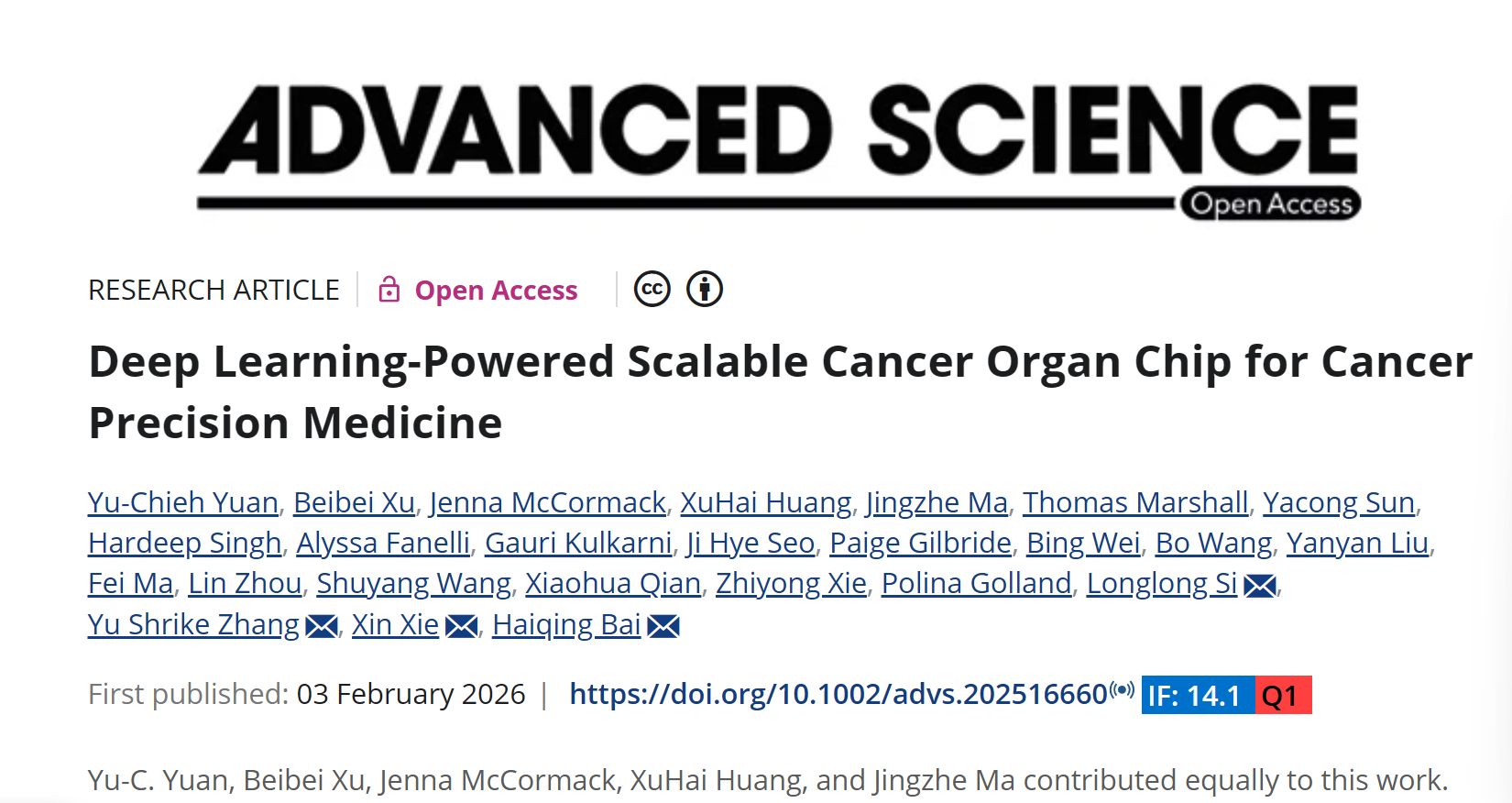Screen dimensions: 1512x803
Task: Click the magenta Open Access label
Action: point(496,291)
